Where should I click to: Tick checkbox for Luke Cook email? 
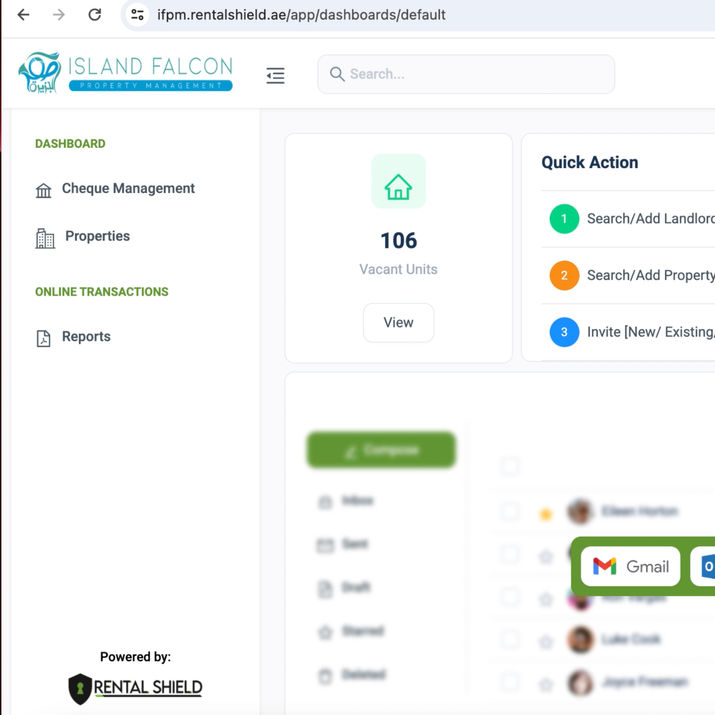pos(509,639)
